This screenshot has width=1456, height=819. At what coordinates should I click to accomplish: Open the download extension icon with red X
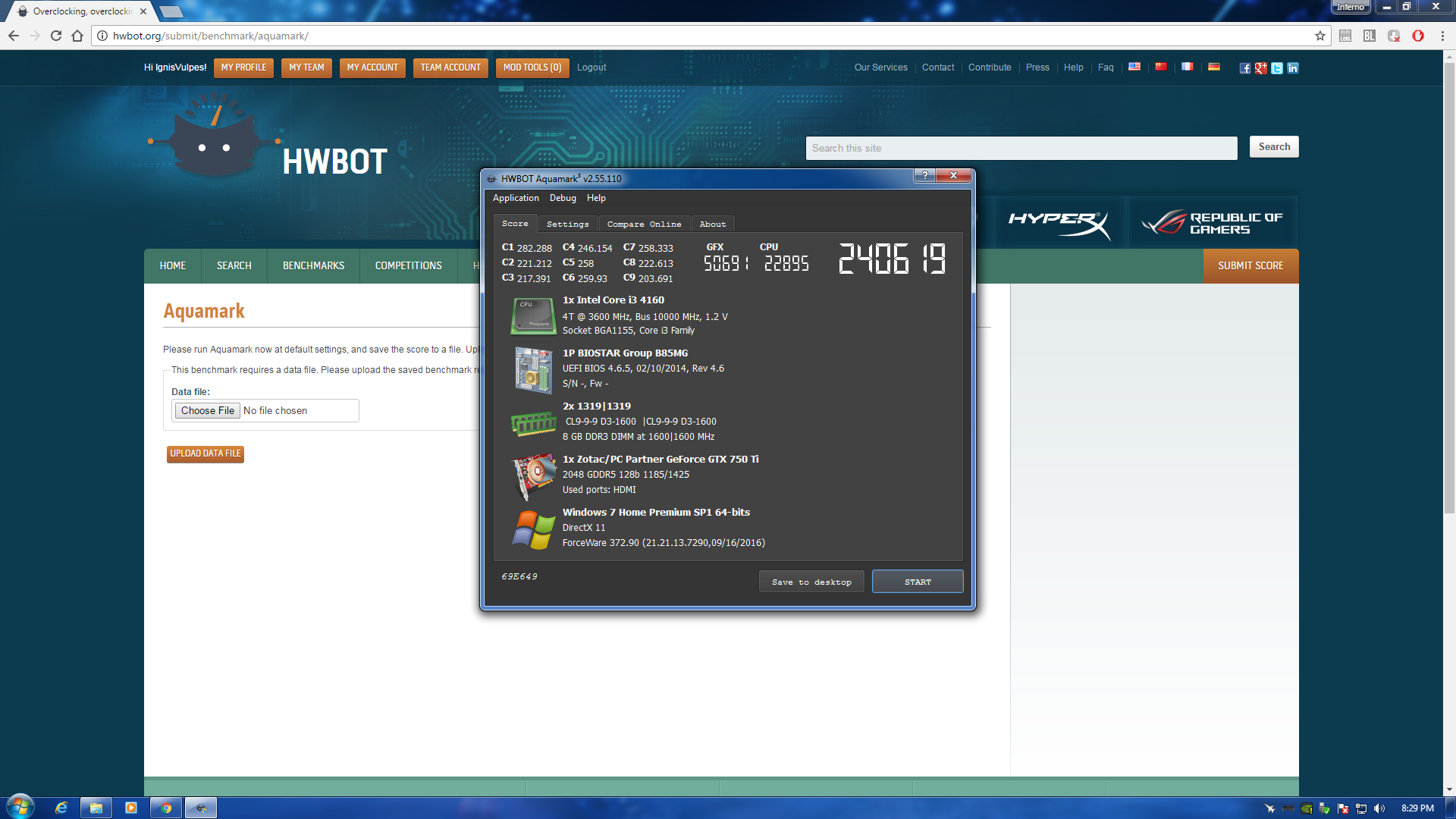pyautogui.click(x=1394, y=36)
